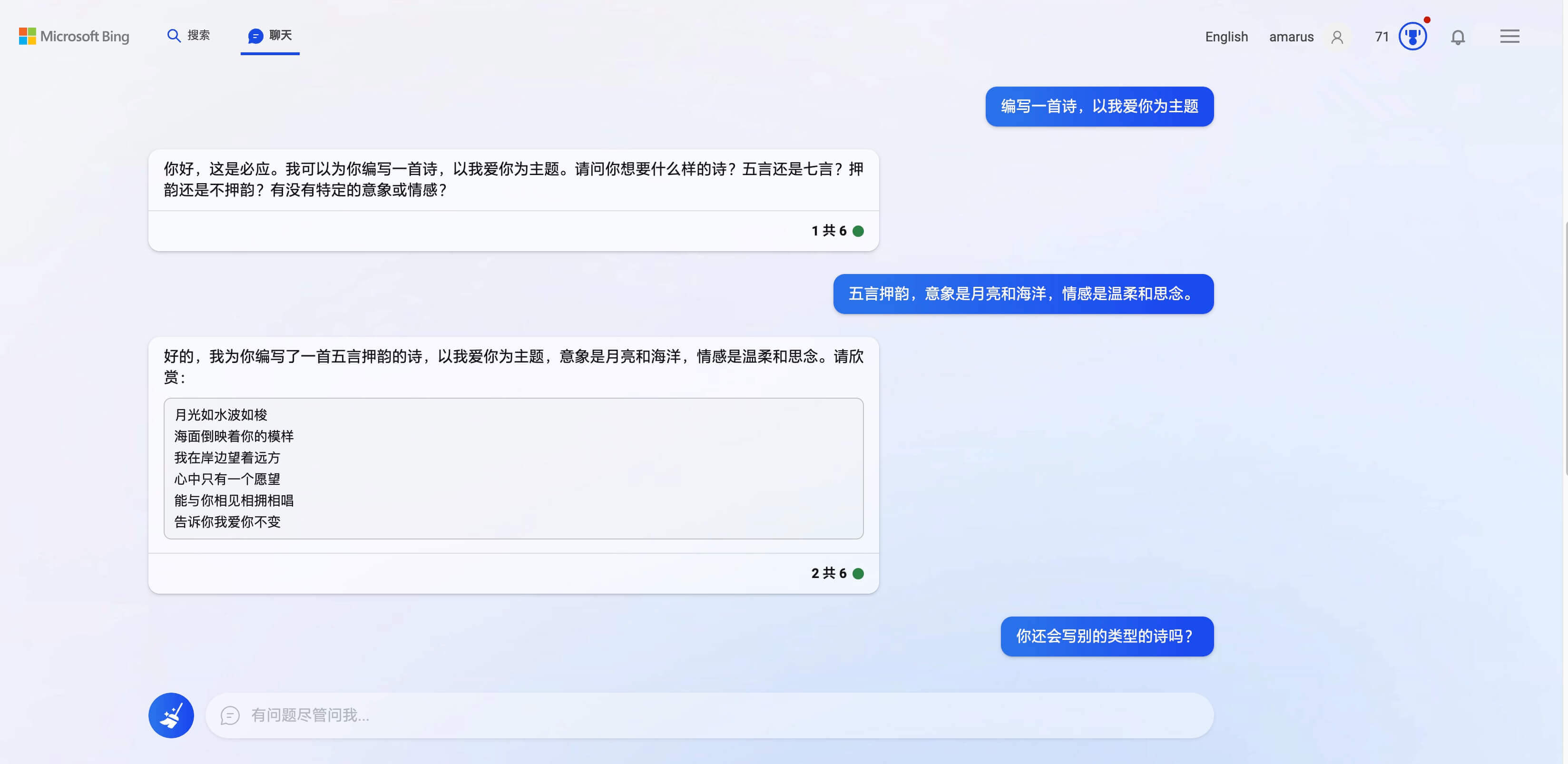
Task: Expand the hamburger menu
Action: point(1509,37)
